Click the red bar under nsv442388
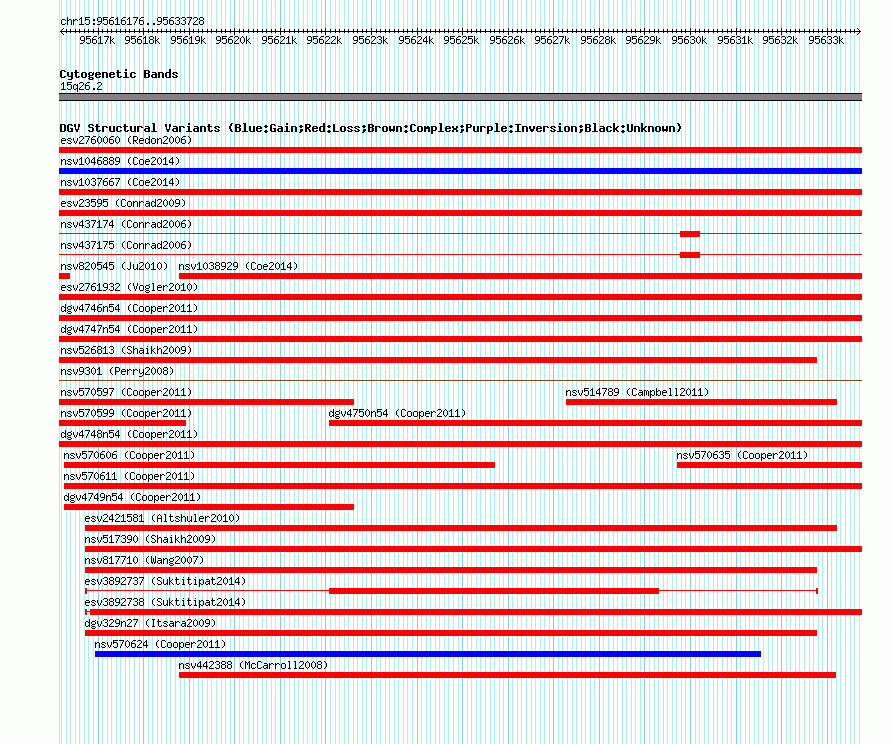This screenshot has height=744, width=890. (x=507, y=675)
